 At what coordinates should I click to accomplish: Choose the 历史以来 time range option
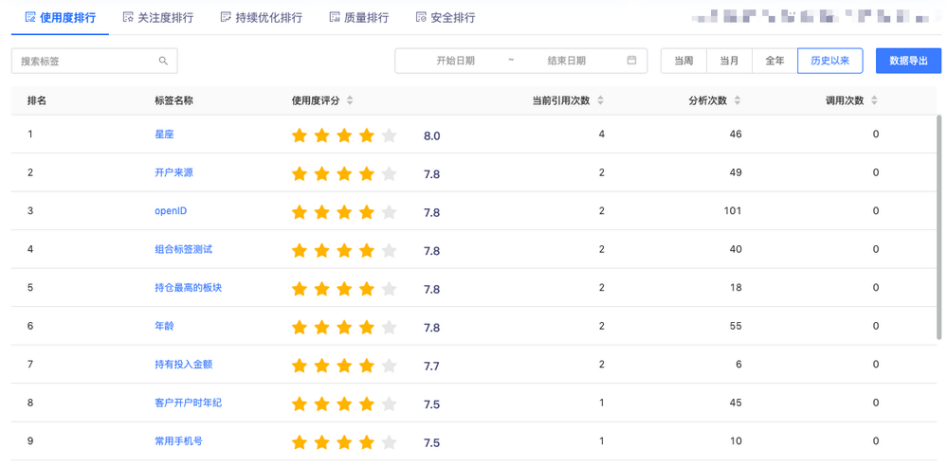pos(830,61)
